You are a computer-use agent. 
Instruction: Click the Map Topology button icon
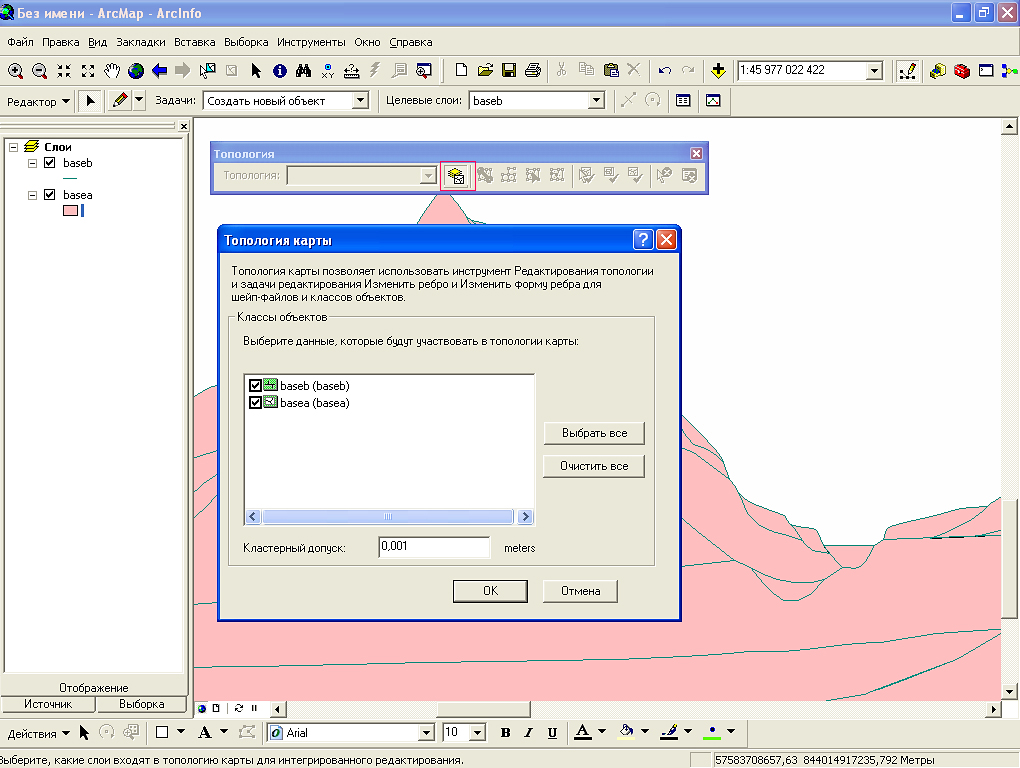point(457,176)
